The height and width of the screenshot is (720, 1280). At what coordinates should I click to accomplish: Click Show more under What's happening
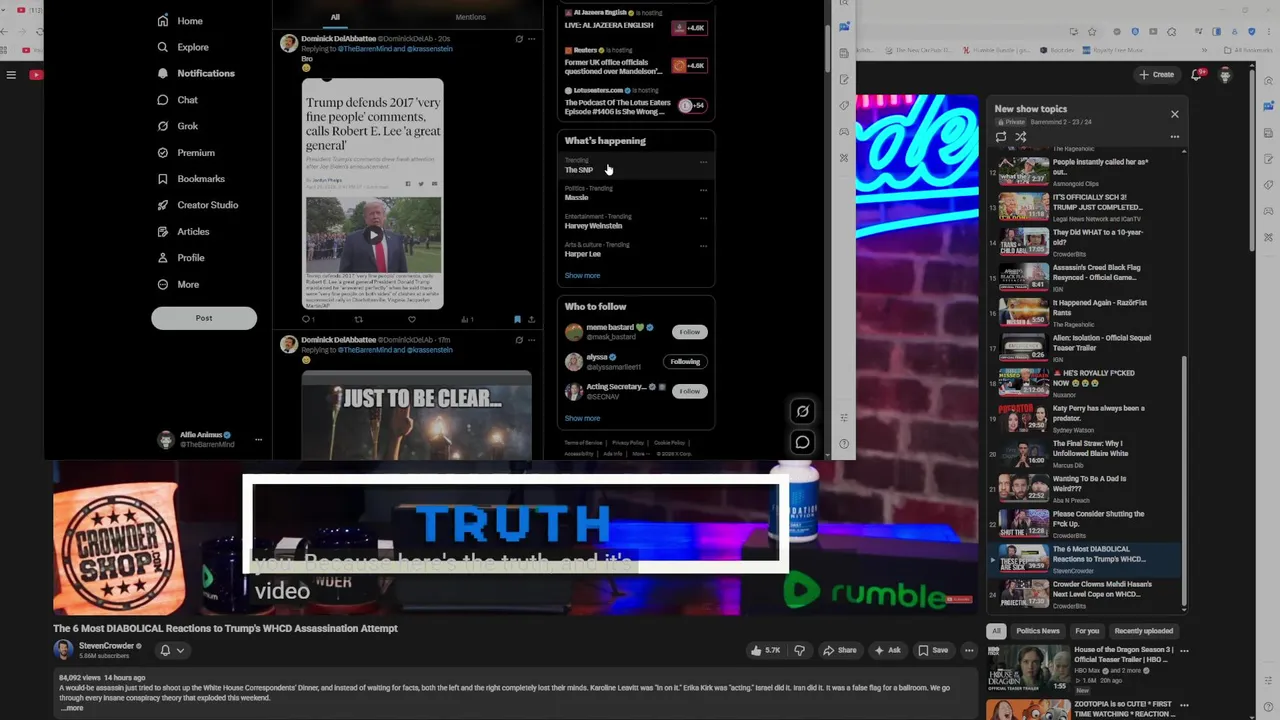point(582,276)
